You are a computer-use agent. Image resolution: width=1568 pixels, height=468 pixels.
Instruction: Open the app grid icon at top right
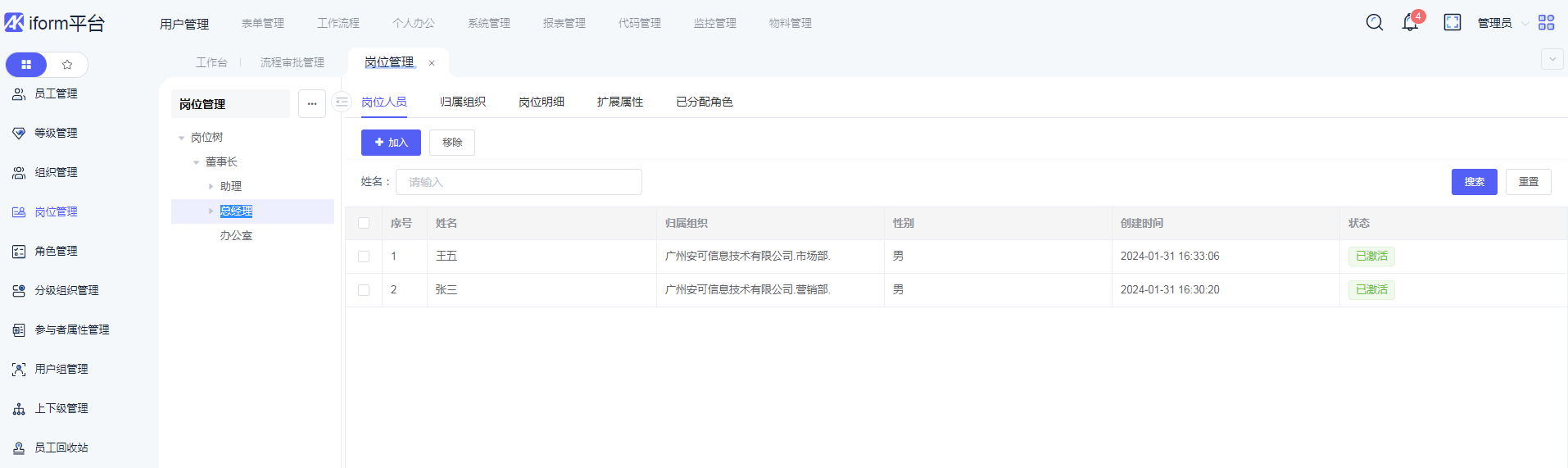[x=1546, y=23]
